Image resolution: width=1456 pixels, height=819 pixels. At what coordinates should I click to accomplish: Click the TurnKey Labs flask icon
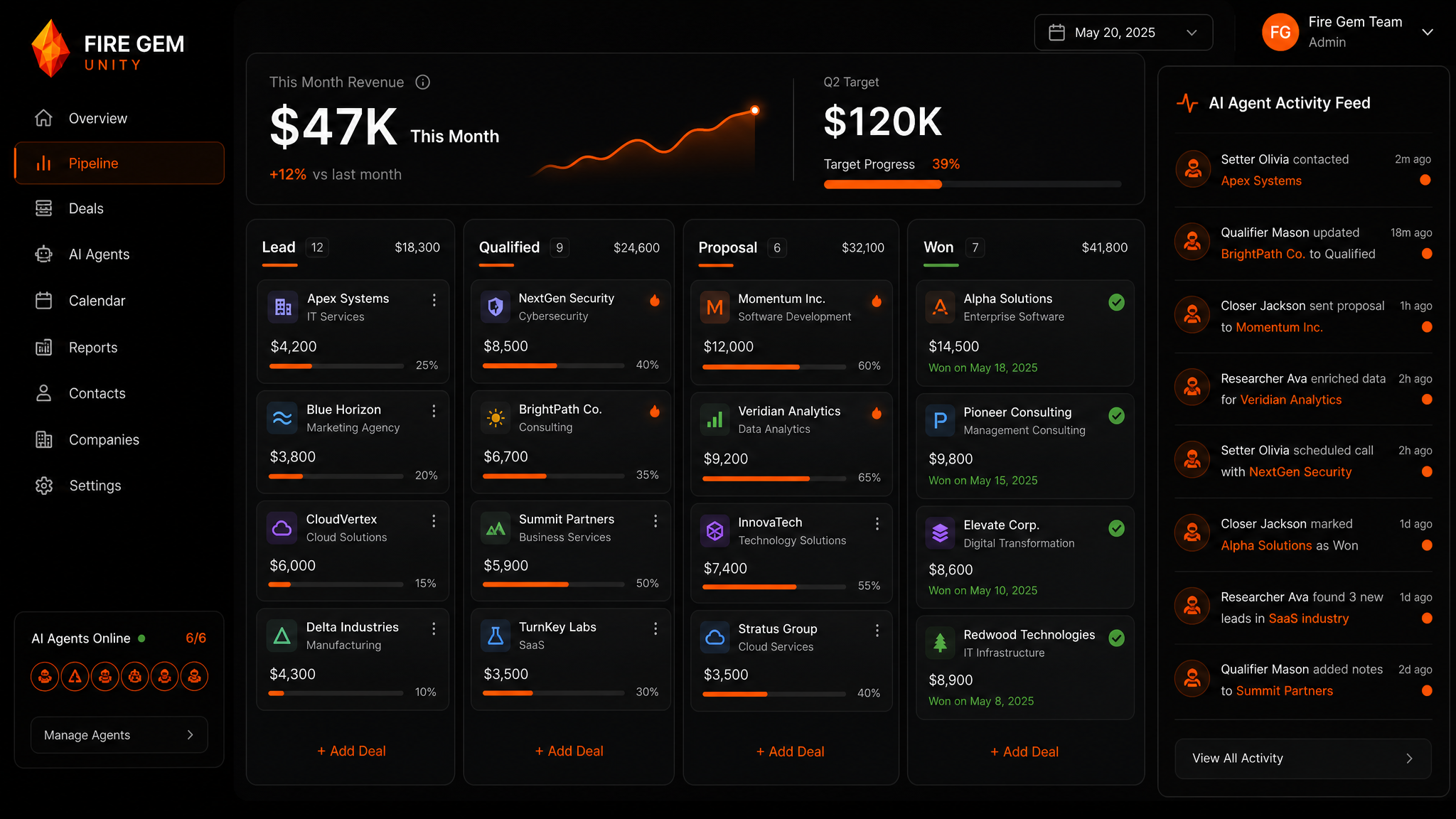(496, 636)
